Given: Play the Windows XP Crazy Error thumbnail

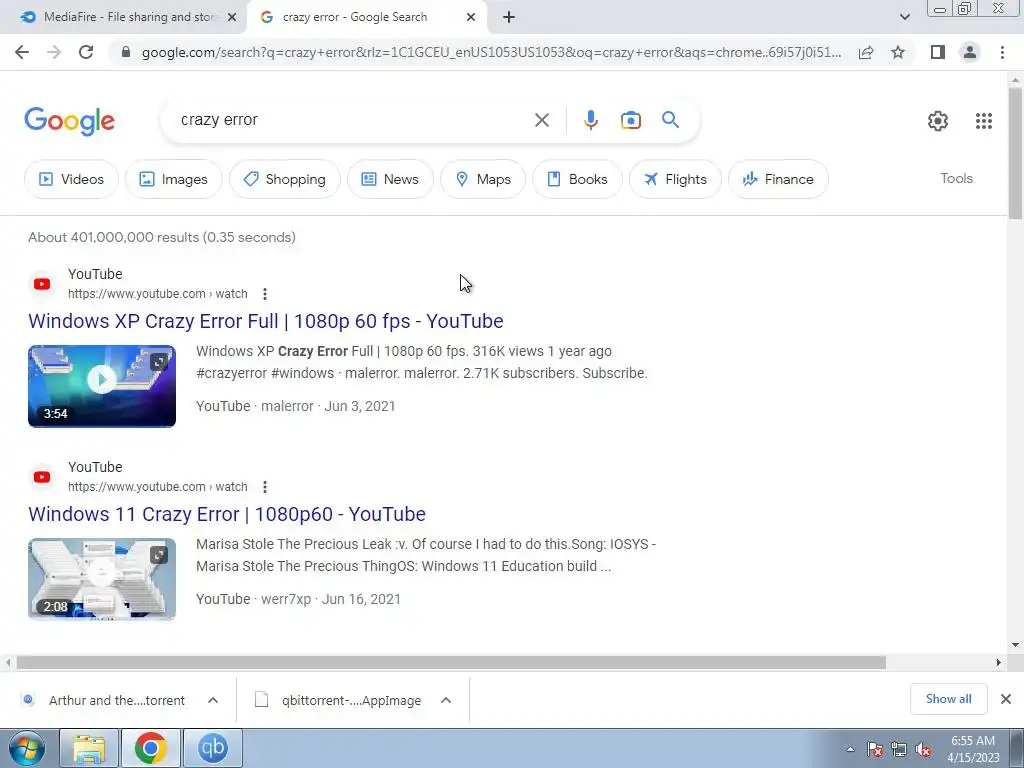Looking at the screenshot, I should [102, 386].
